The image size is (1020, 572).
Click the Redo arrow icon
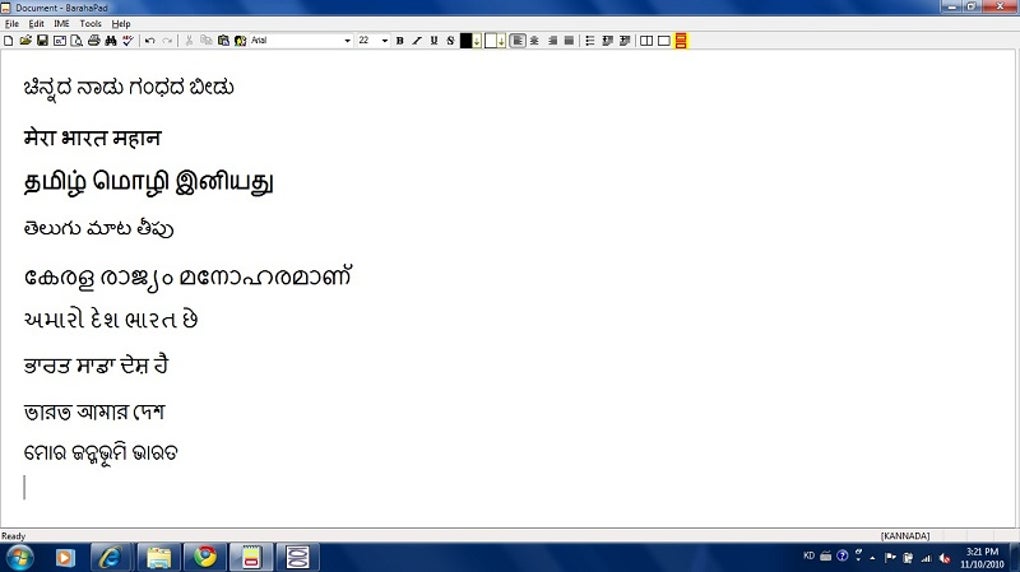point(167,40)
